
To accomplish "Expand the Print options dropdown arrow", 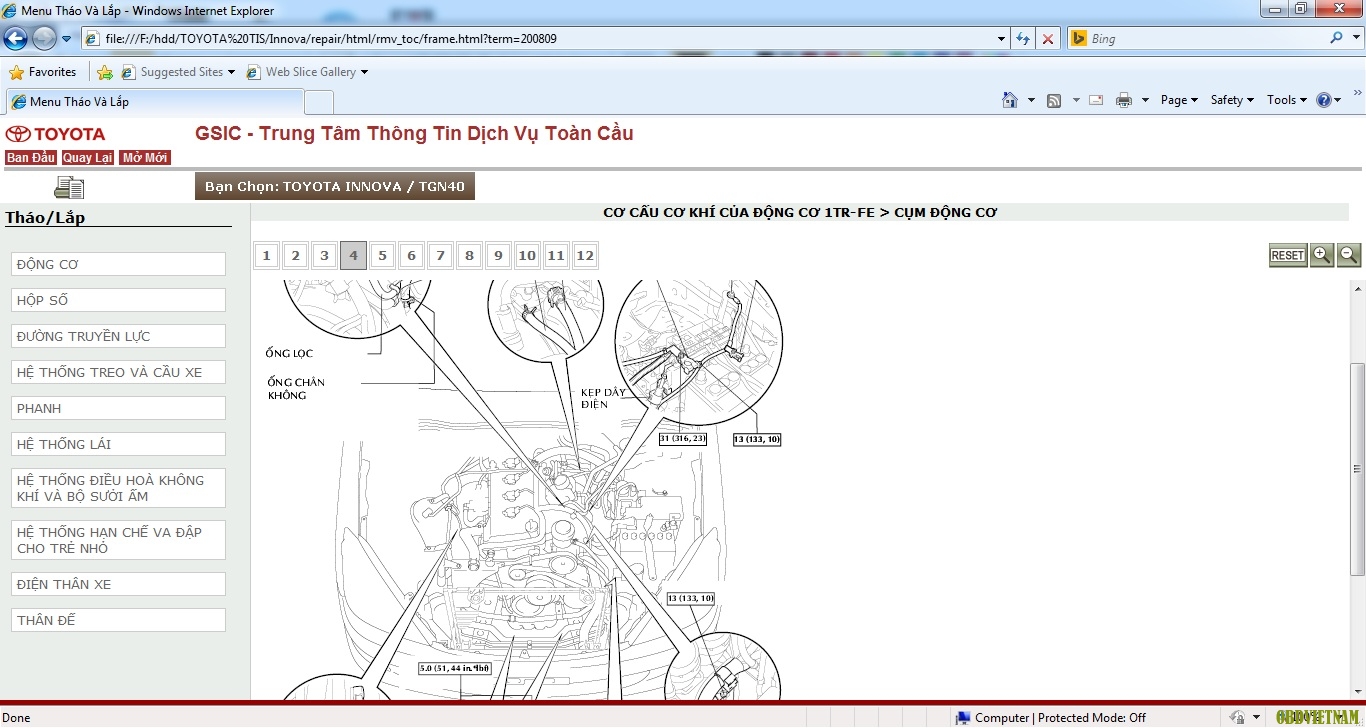I will point(1145,100).
